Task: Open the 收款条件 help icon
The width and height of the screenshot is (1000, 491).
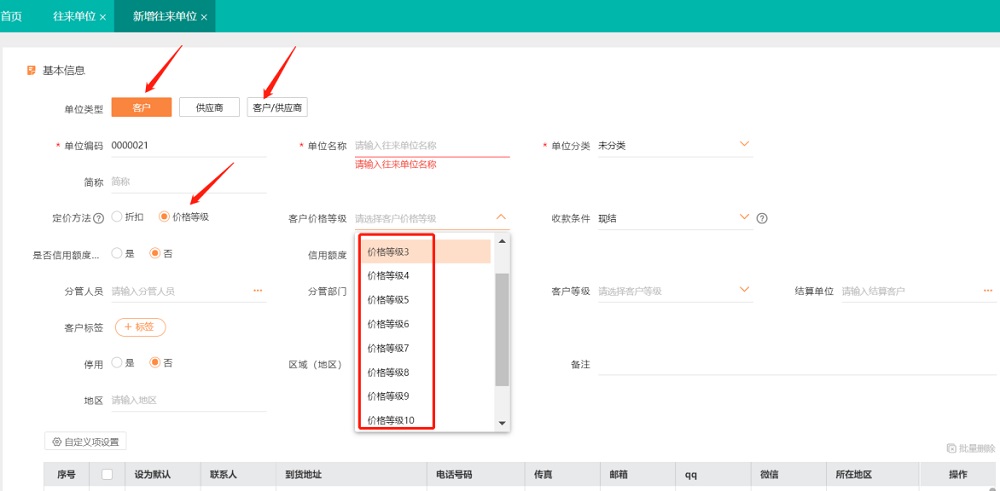Action: [x=761, y=218]
